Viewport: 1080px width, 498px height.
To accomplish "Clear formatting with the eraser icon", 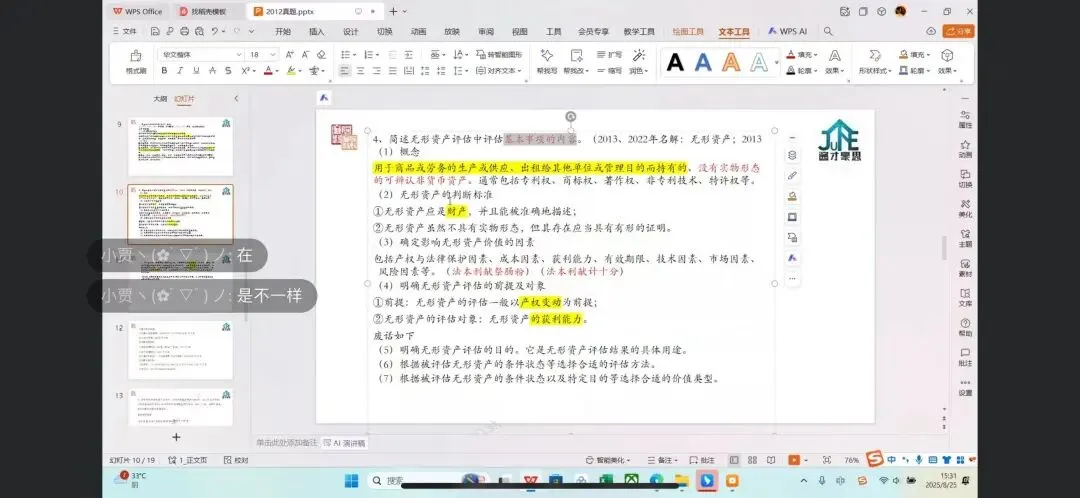I will coord(321,54).
